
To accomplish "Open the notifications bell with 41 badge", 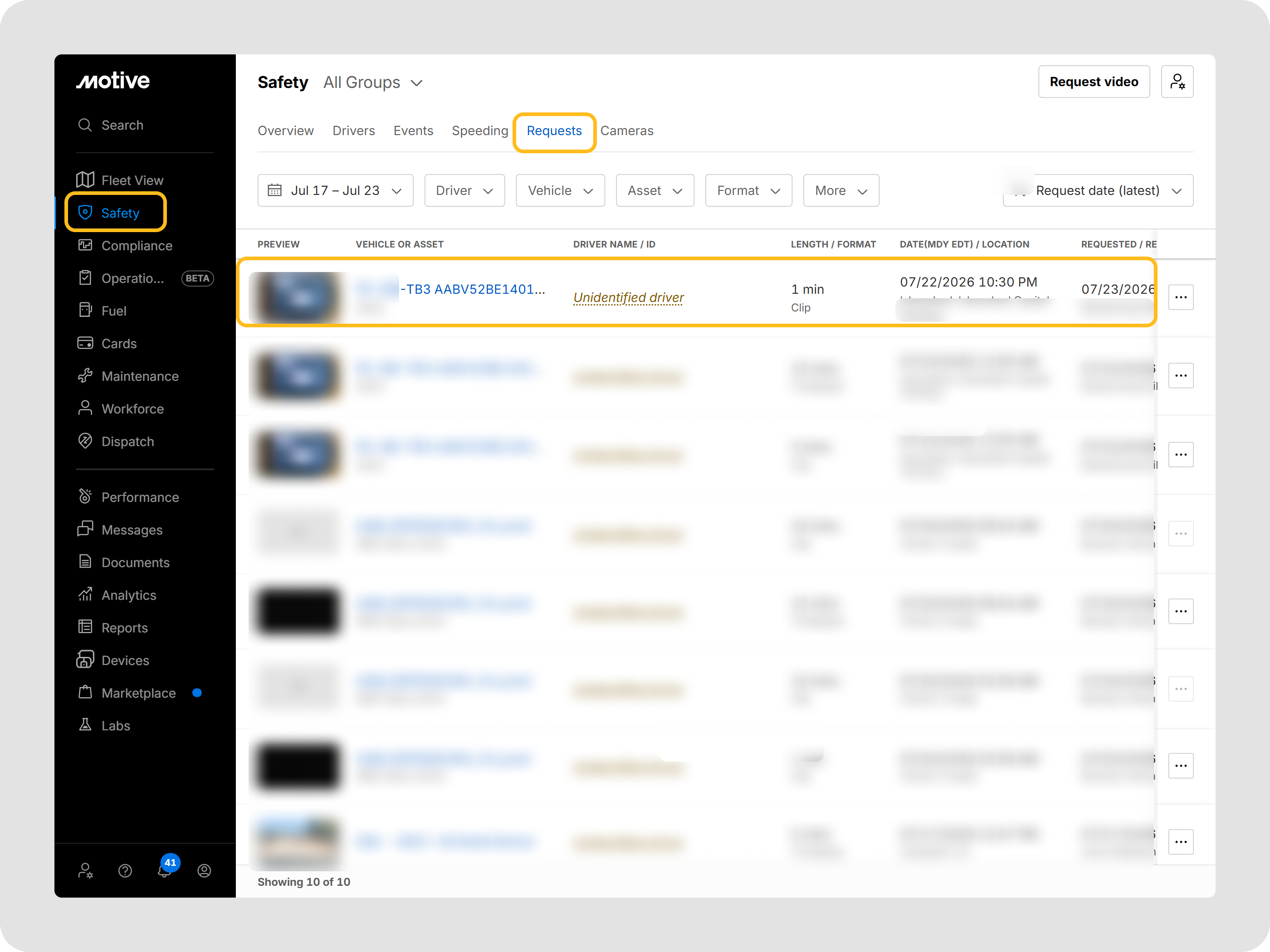I will click(x=166, y=869).
